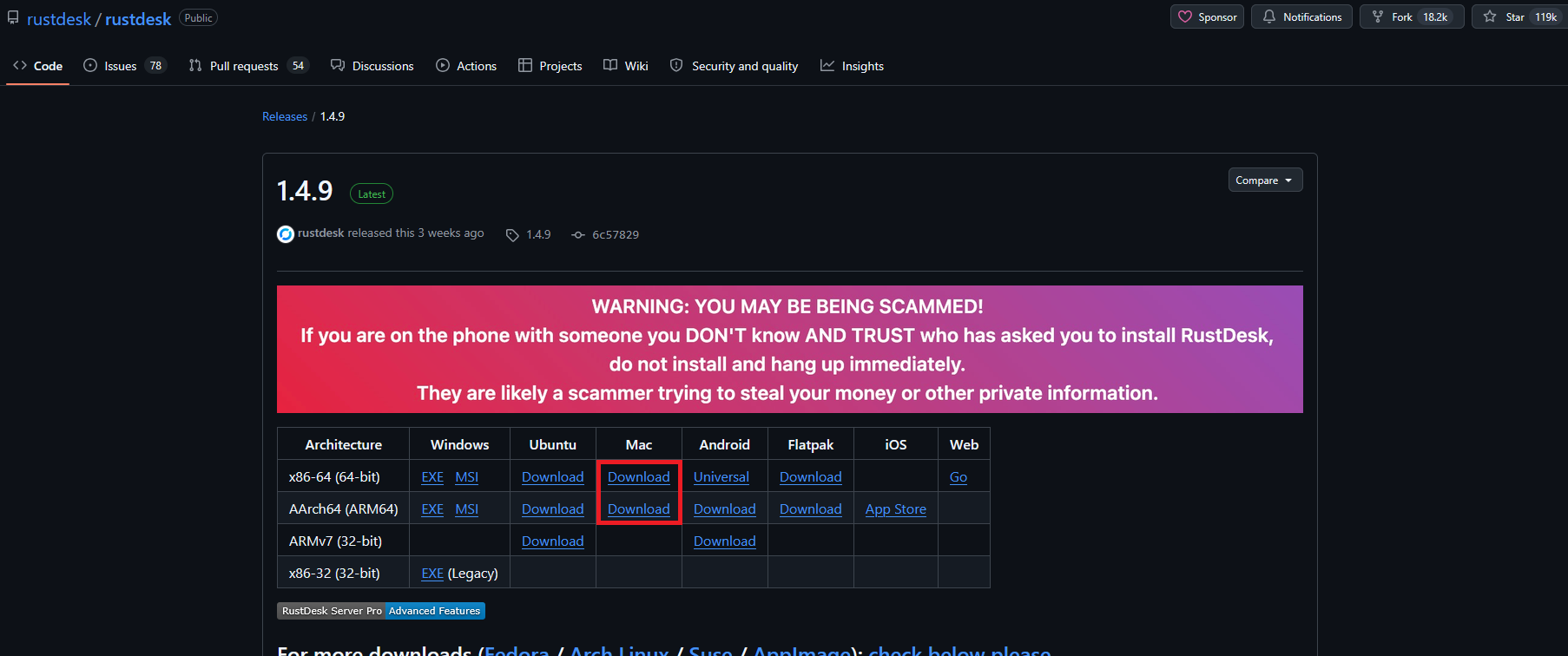The height and width of the screenshot is (656, 1568).
Task: Click the AArch64 (ARM64) row label
Action: pos(344,509)
